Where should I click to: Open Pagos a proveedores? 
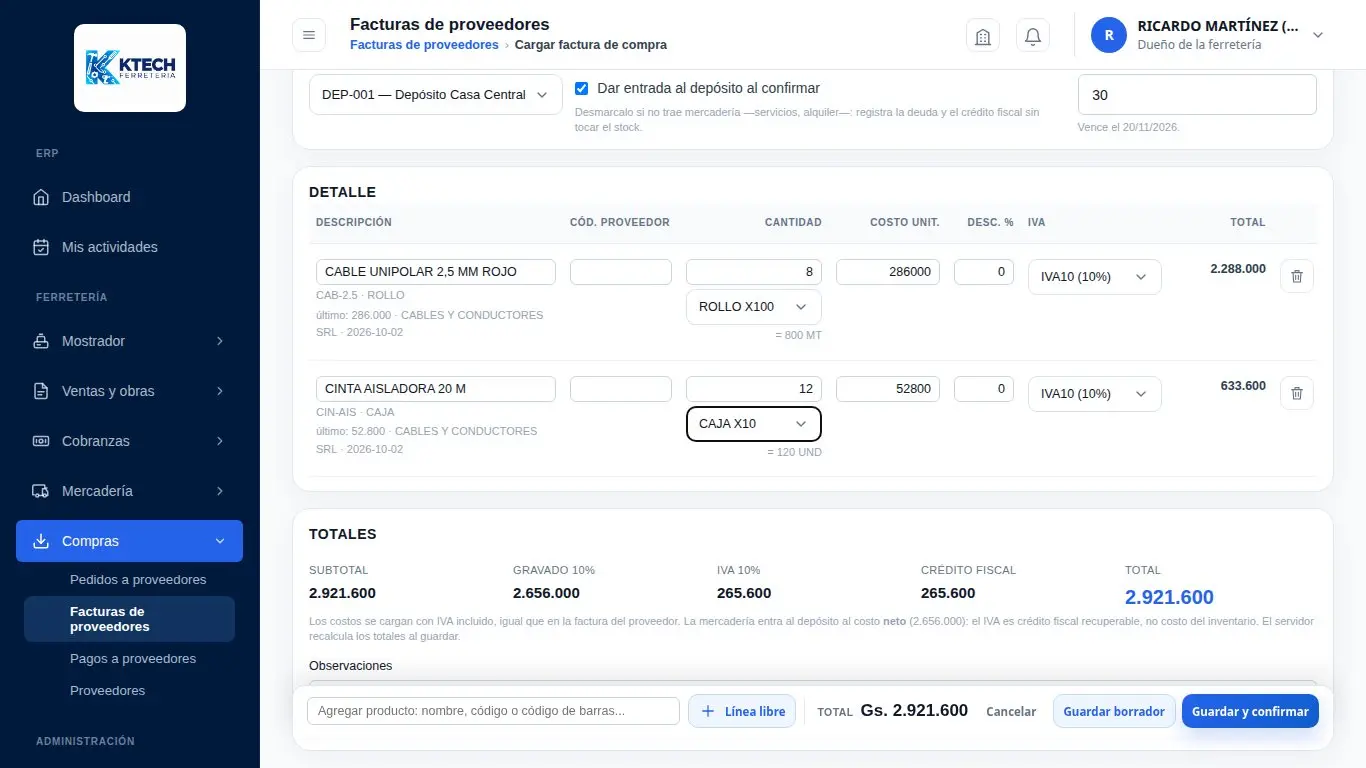pyautogui.click(x=133, y=659)
